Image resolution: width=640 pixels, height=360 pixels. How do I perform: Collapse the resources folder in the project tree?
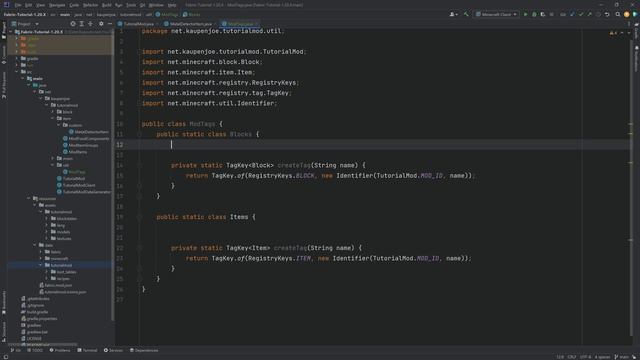click(x=29, y=198)
